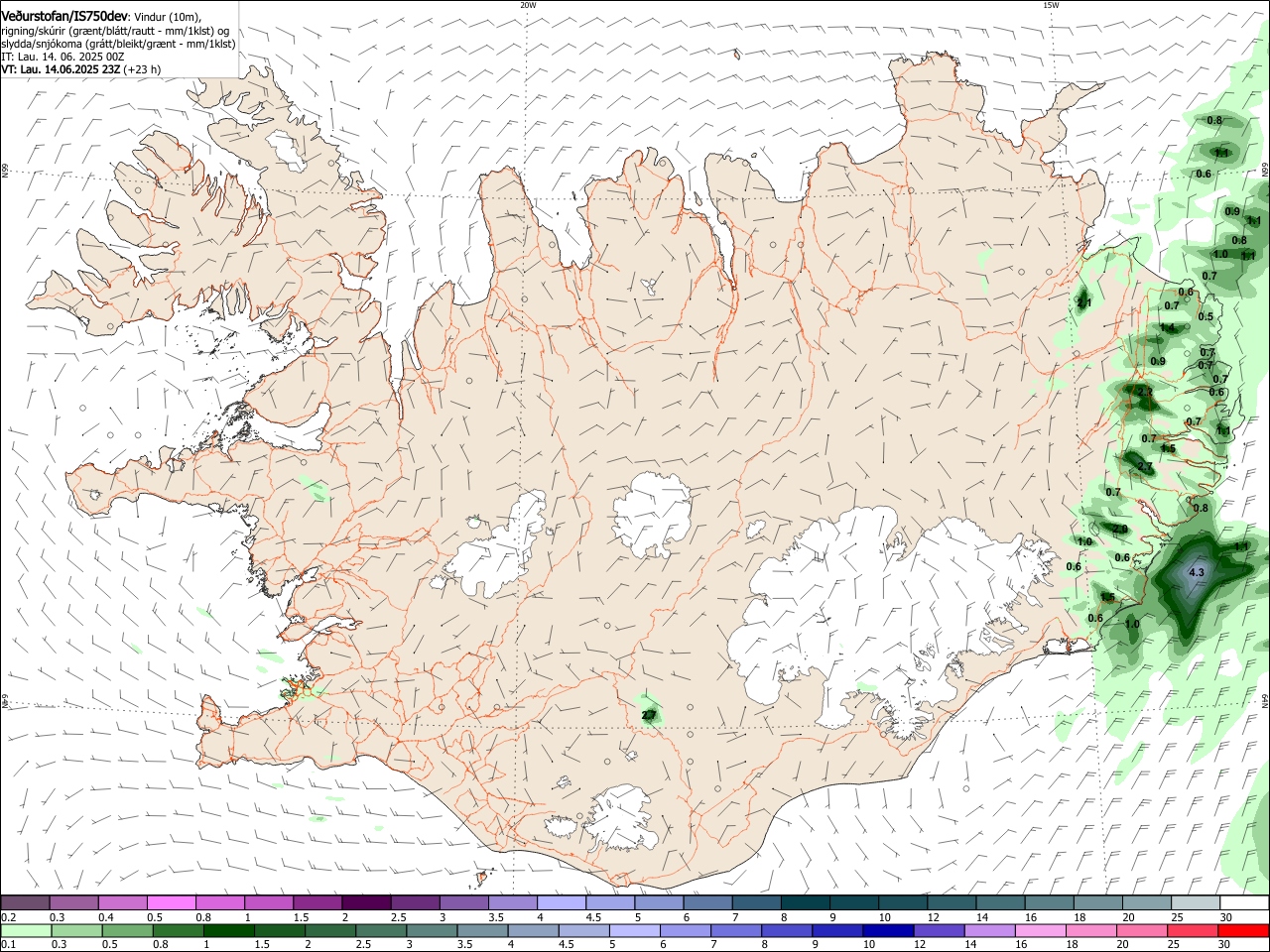The height and width of the screenshot is (952, 1270).
Task: Select the dark teal 8 swatch in top legend row
Action: coord(805,903)
